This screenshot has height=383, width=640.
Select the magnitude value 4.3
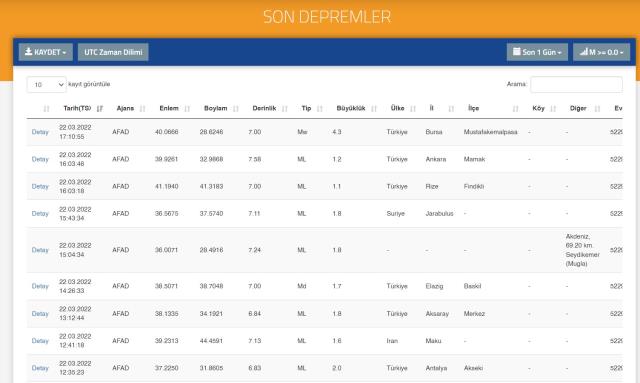pyautogui.click(x=337, y=132)
